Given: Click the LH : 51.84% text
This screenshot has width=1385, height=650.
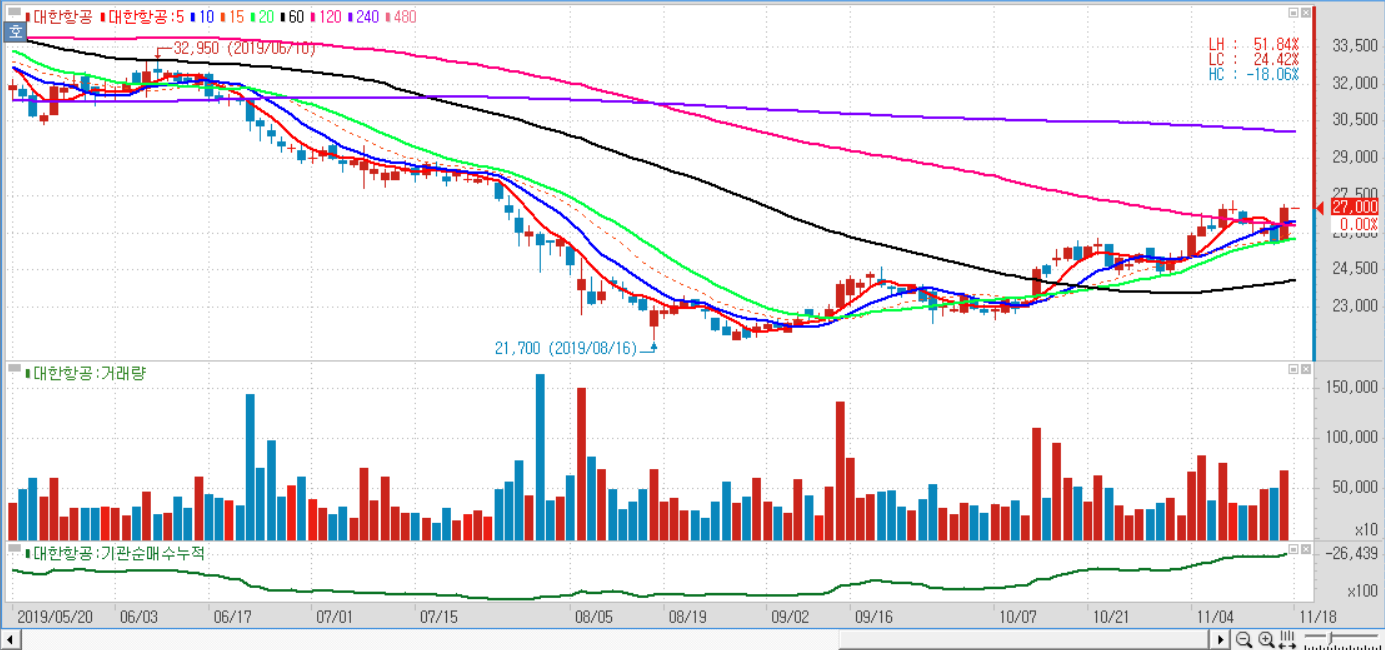Looking at the screenshot, I should pyautogui.click(x=1253, y=45).
